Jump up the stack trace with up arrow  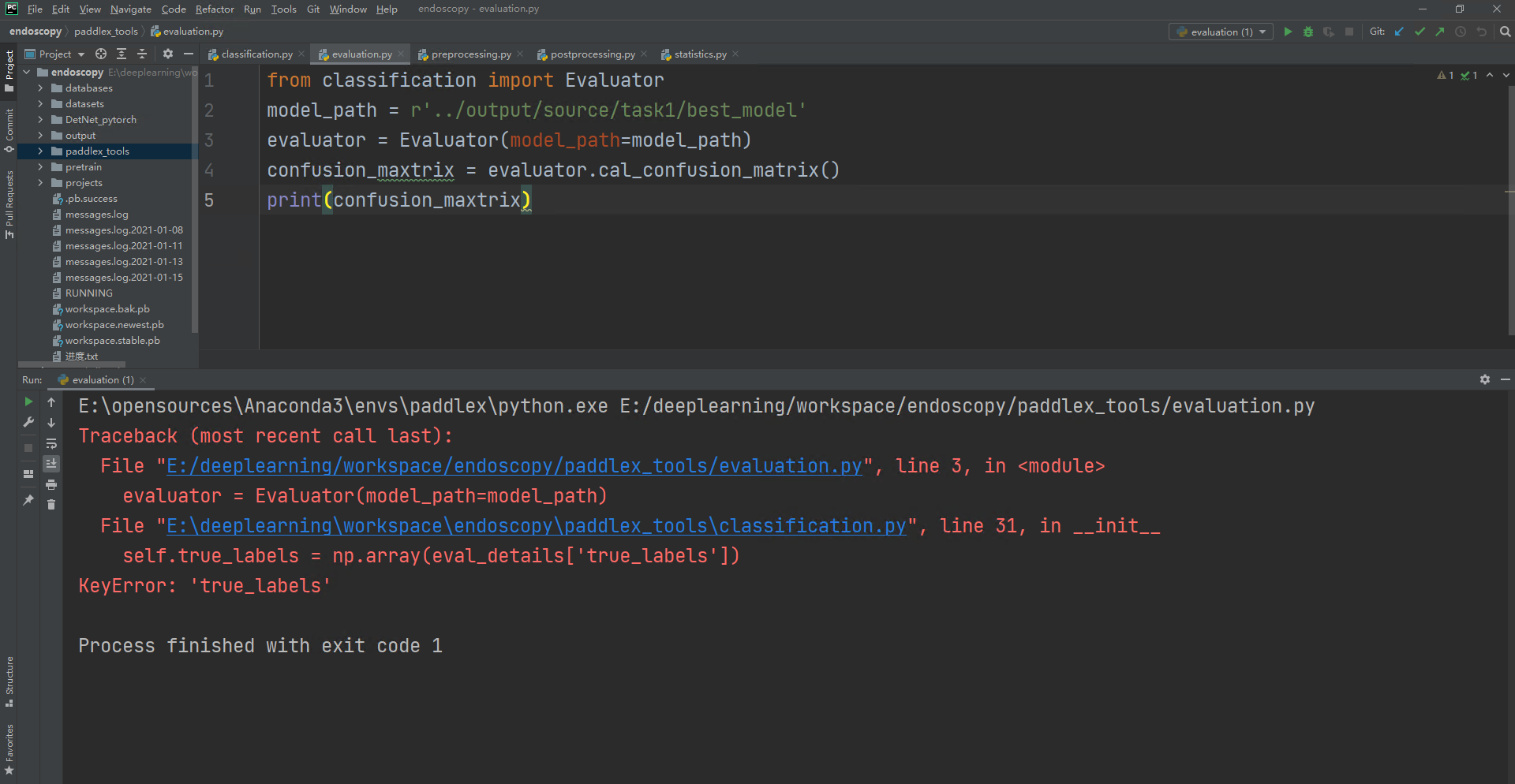51,402
